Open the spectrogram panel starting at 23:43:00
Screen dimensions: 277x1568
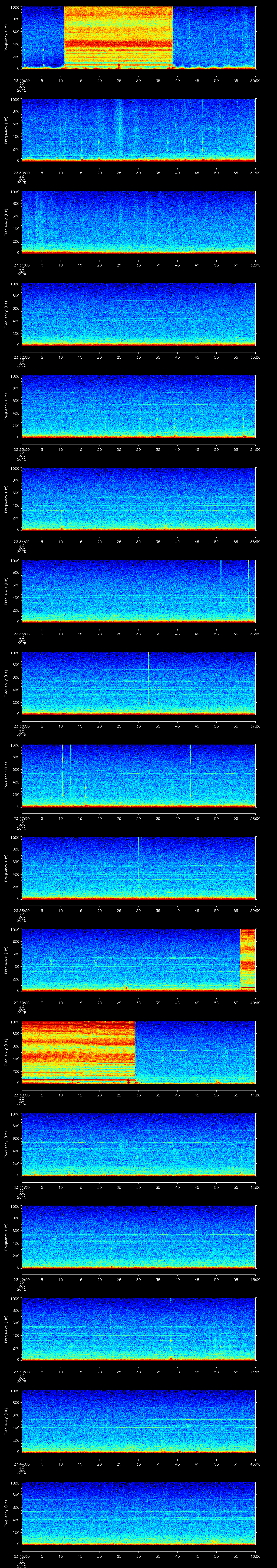point(138,1328)
